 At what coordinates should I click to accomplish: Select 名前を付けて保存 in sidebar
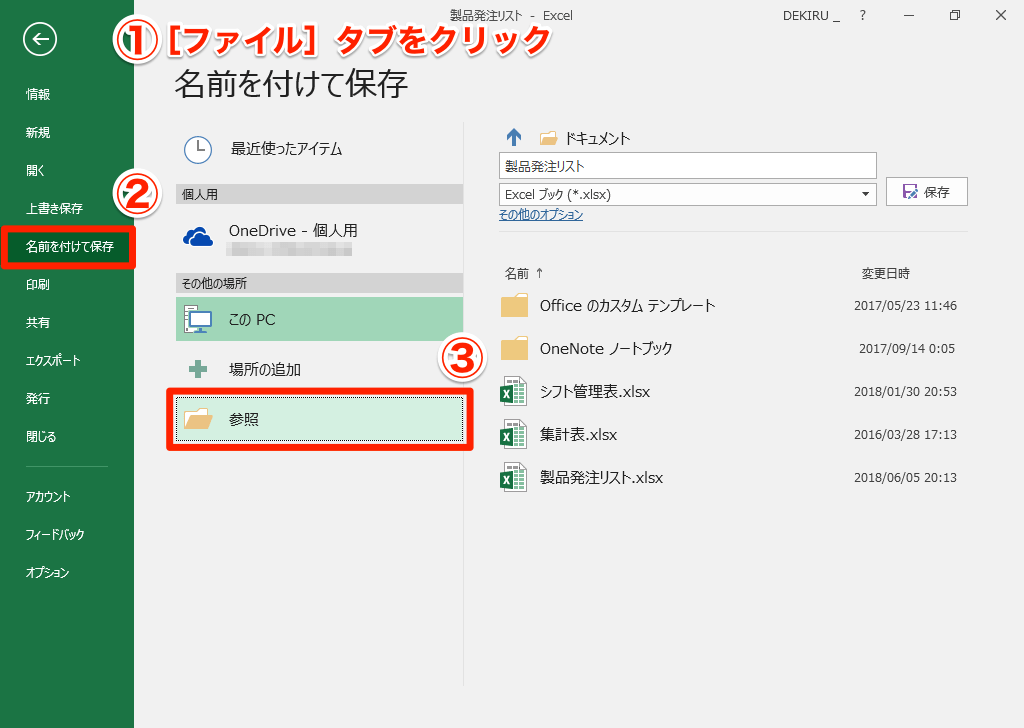68,247
